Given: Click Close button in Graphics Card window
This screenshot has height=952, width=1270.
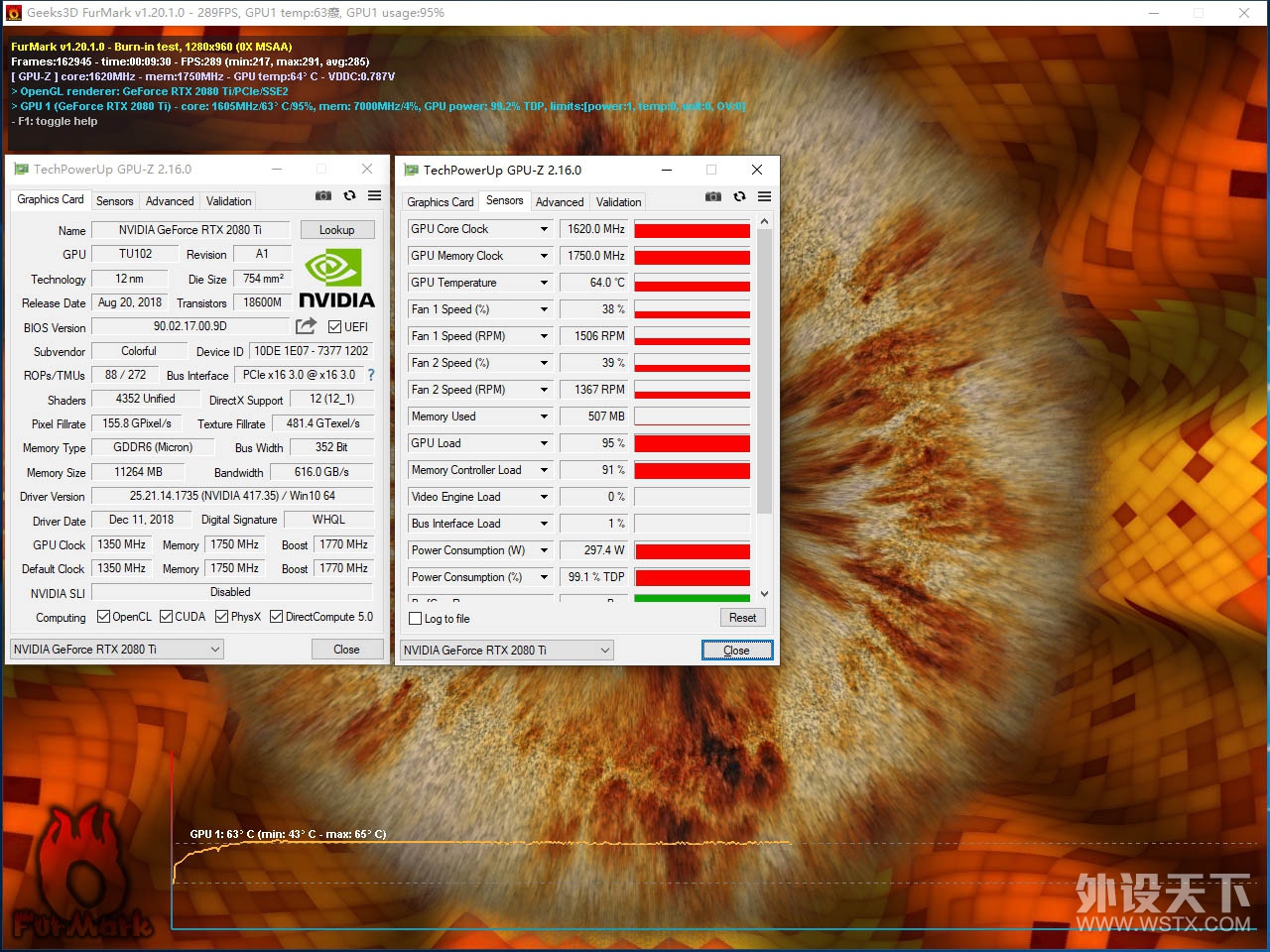Looking at the screenshot, I should click(x=346, y=650).
